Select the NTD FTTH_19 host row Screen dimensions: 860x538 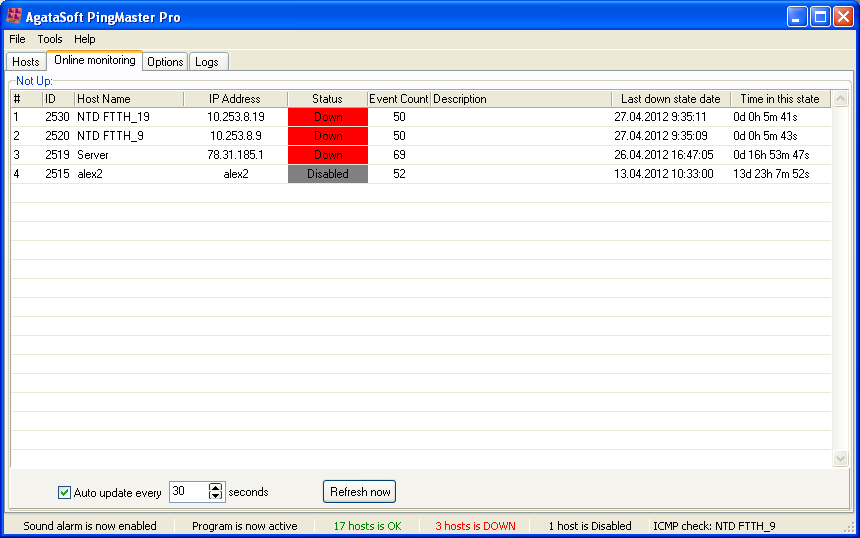tap(421, 117)
